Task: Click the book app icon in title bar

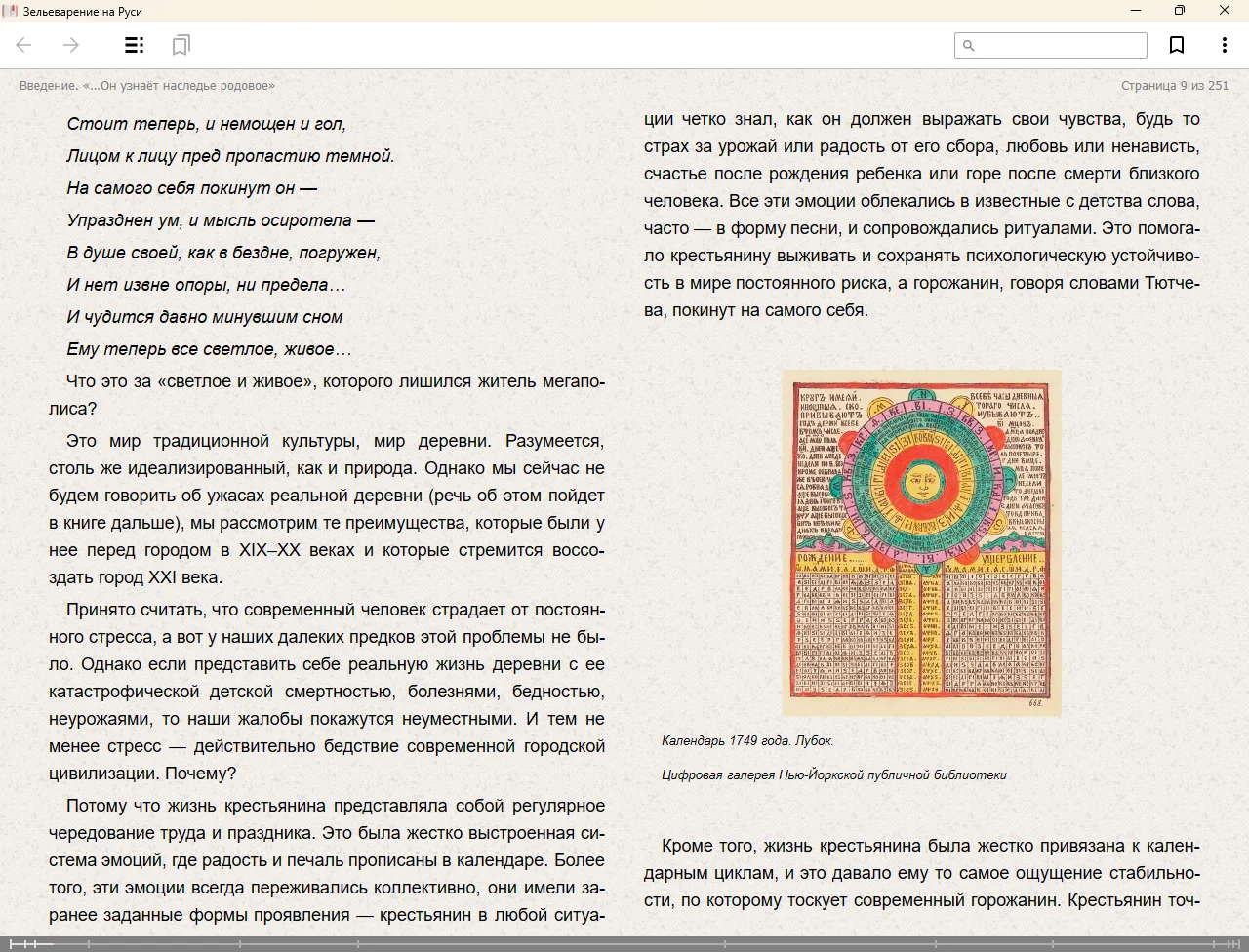Action: click(x=11, y=11)
